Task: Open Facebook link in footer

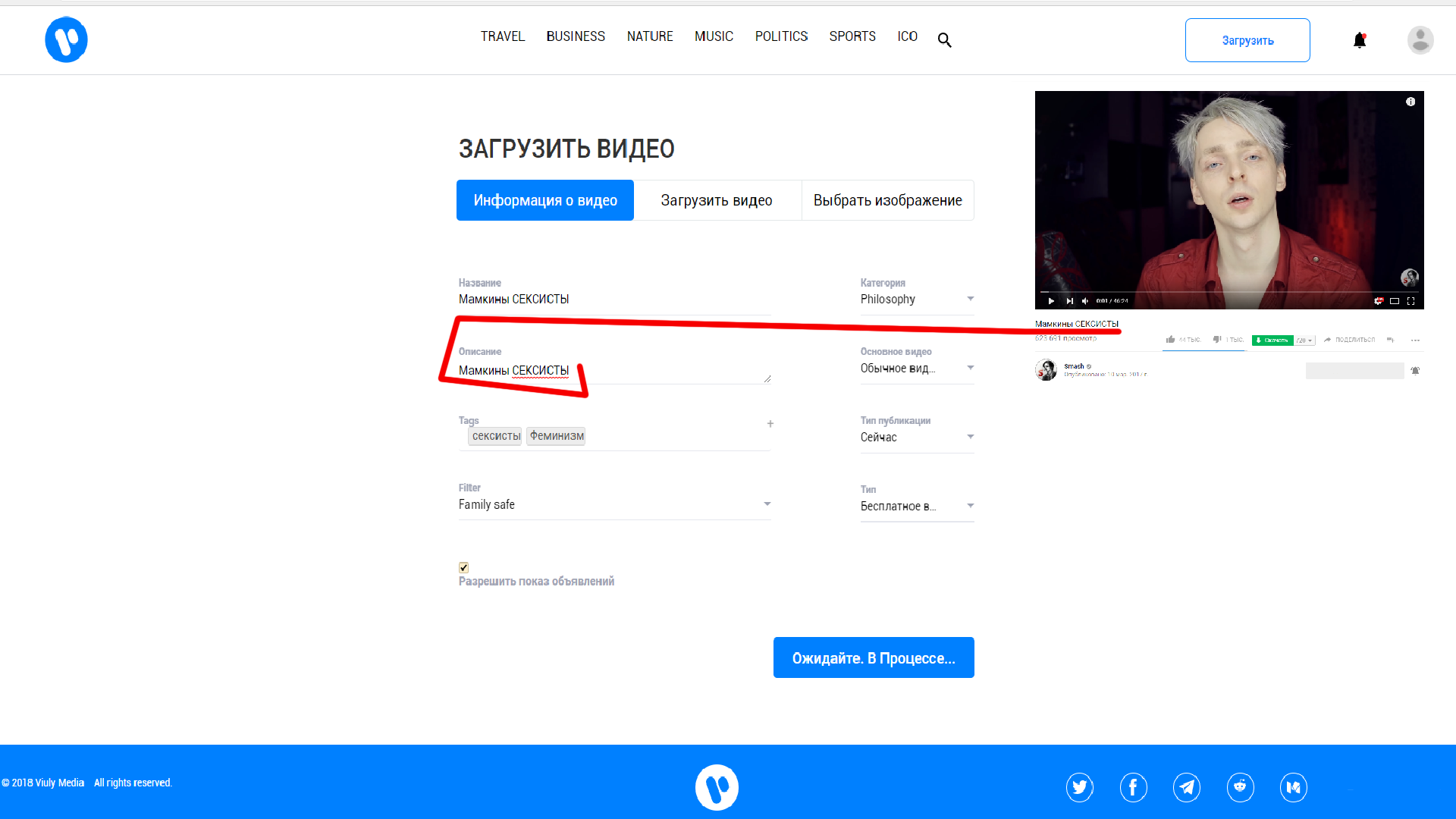Action: [1133, 787]
